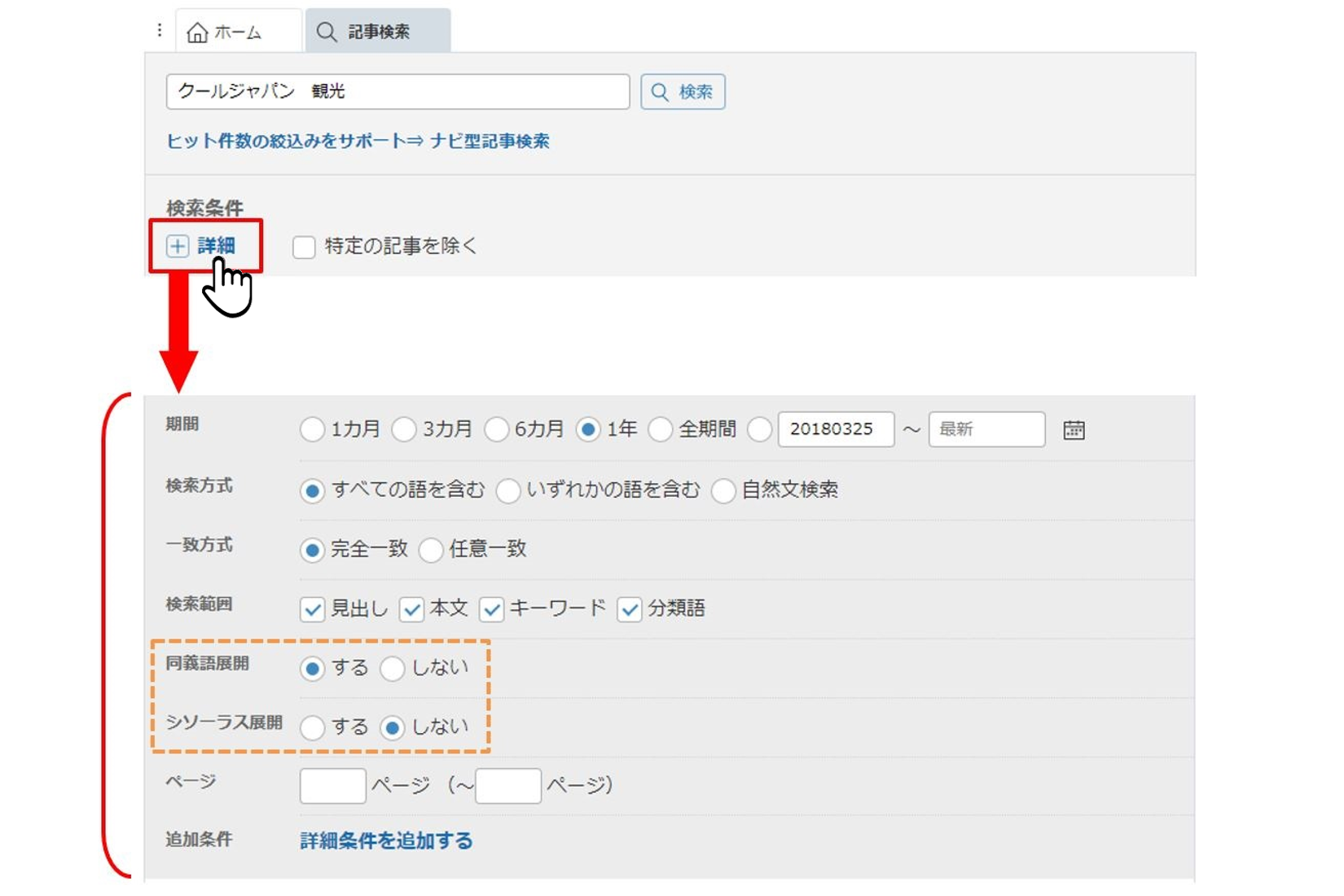Click 詳細条件を追加する link
The width and height of the screenshot is (1344, 896).
click(386, 841)
